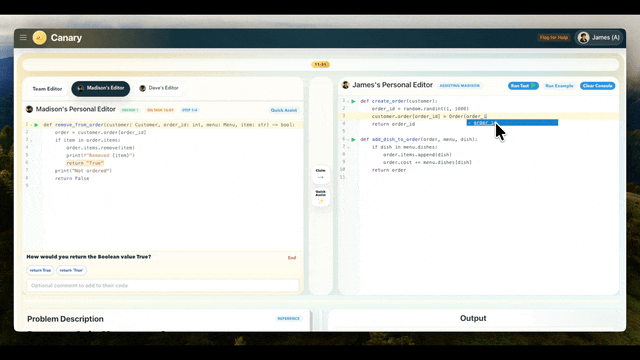This screenshot has height=360, width=640.
Task: Click the divider handle between Description and Output
Action: pos(320,320)
